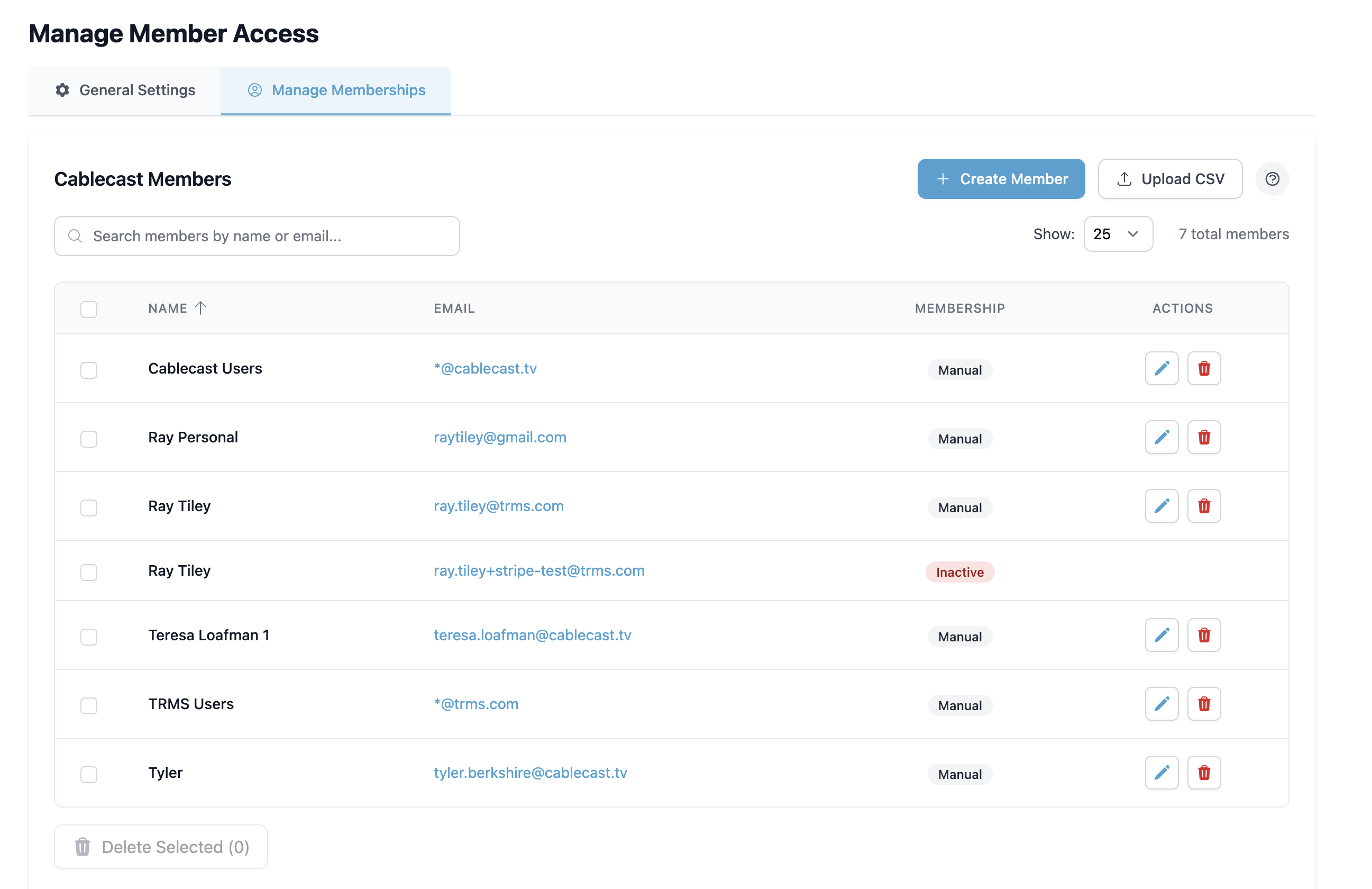
Task: Click the Create Member button
Action: click(x=1001, y=179)
